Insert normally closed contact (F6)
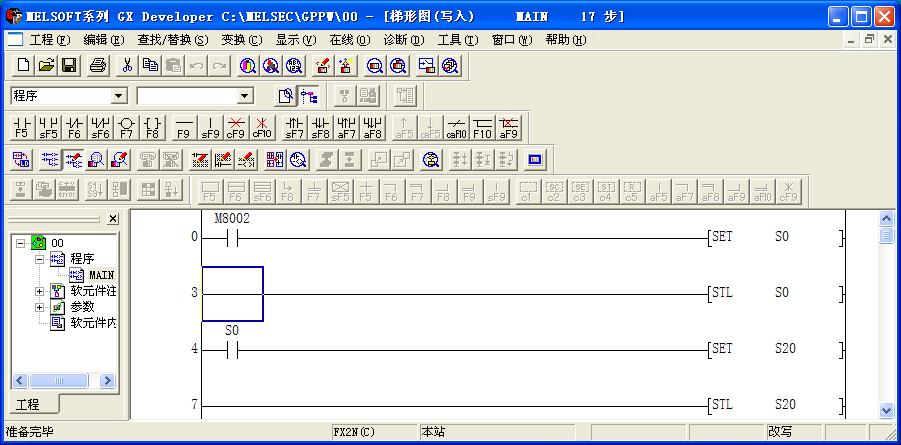Viewport: 901px width, 445px height. [74, 127]
